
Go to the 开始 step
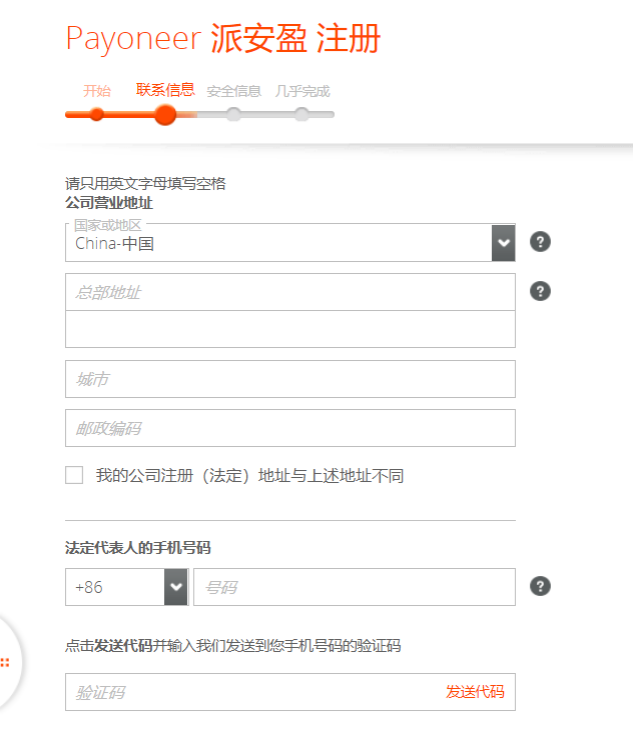coord(97,91)
